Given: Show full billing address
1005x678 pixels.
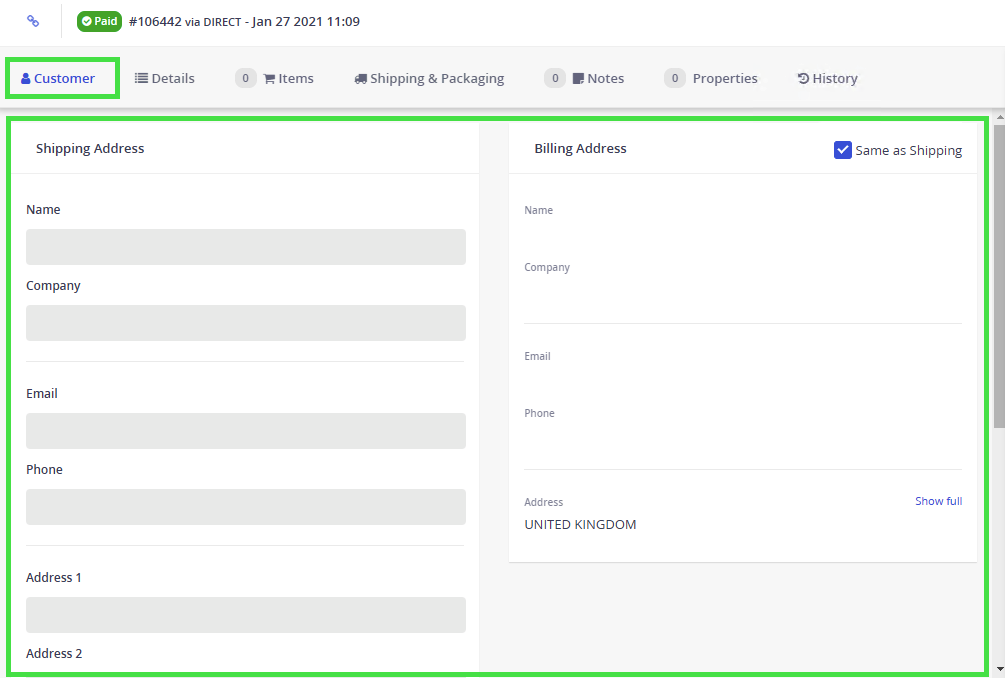Looking at the screenshot, I should [938, 501].
